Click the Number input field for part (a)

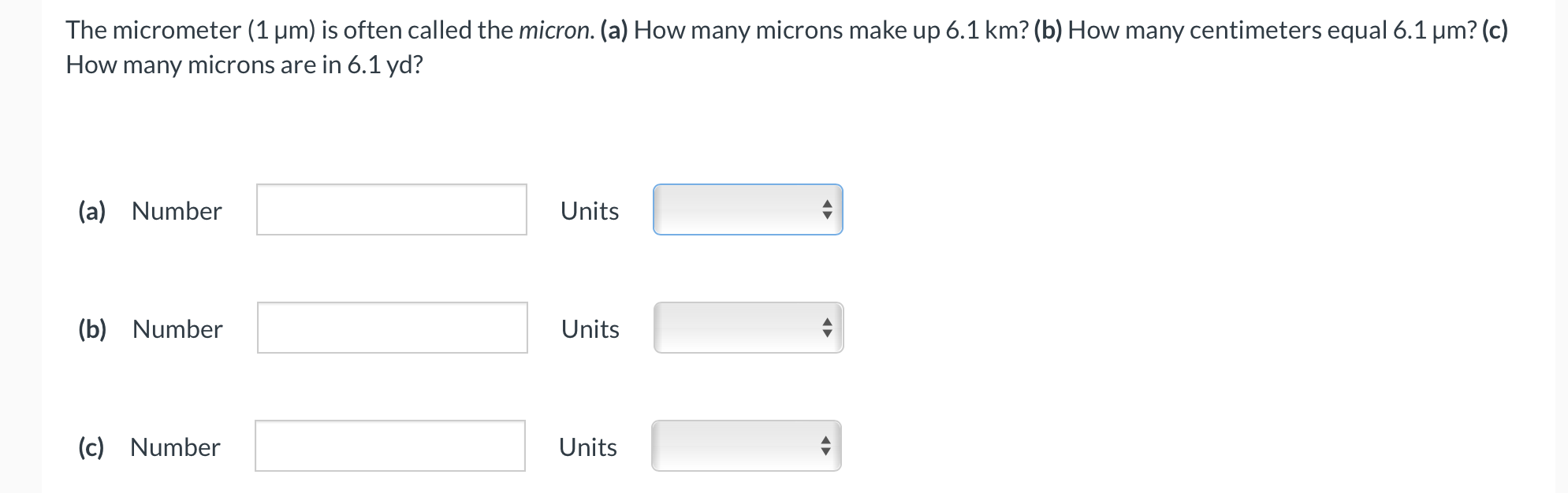click(392, 209)
